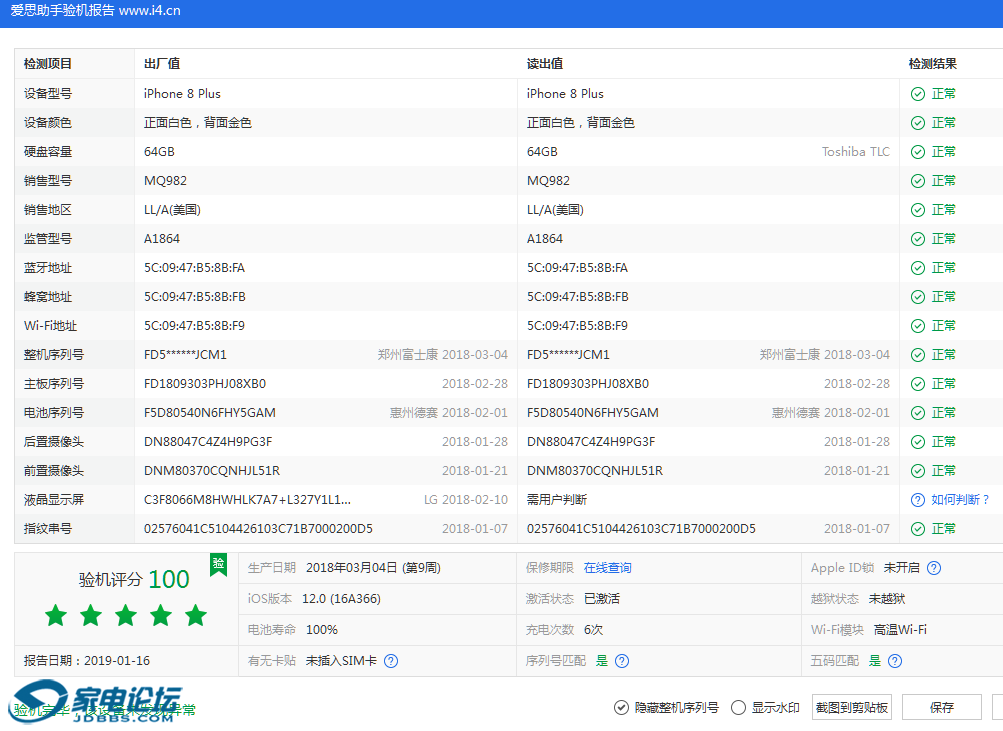
Task: Toggle 隐藏整机序列号 option
Action: click(x=666, y=707)
